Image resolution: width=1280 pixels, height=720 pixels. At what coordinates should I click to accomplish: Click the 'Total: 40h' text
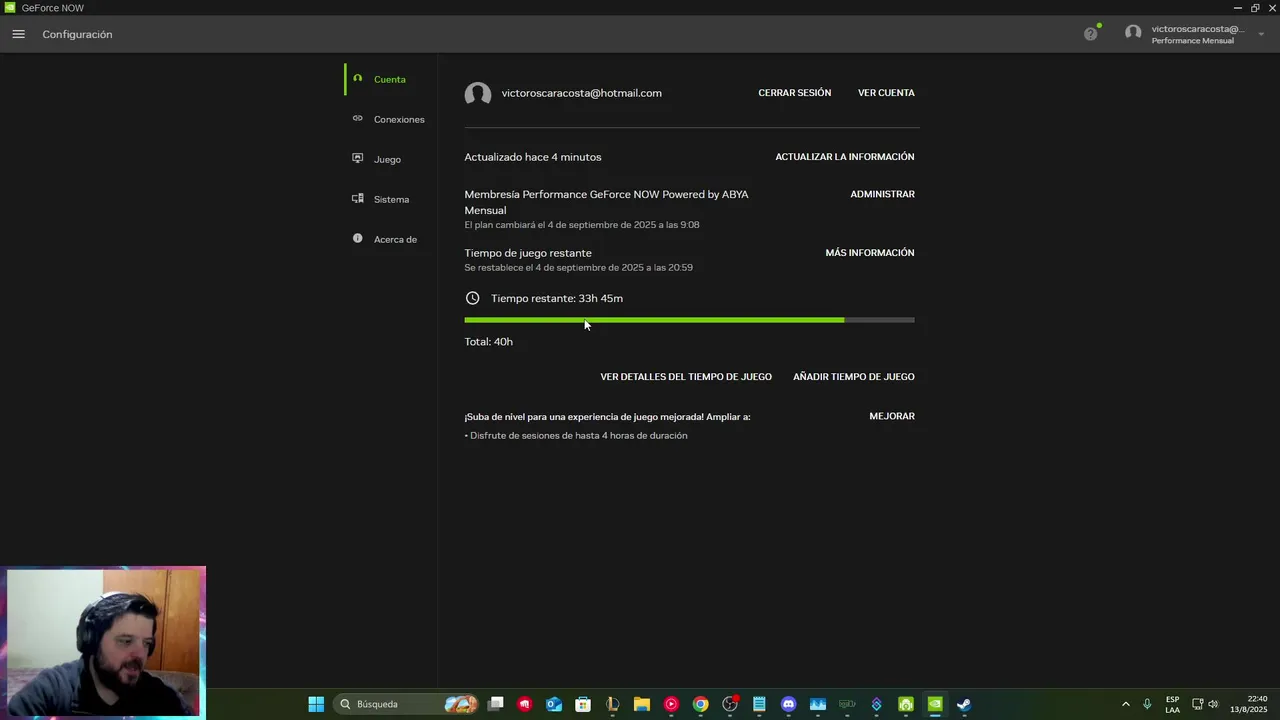(488, 342)
